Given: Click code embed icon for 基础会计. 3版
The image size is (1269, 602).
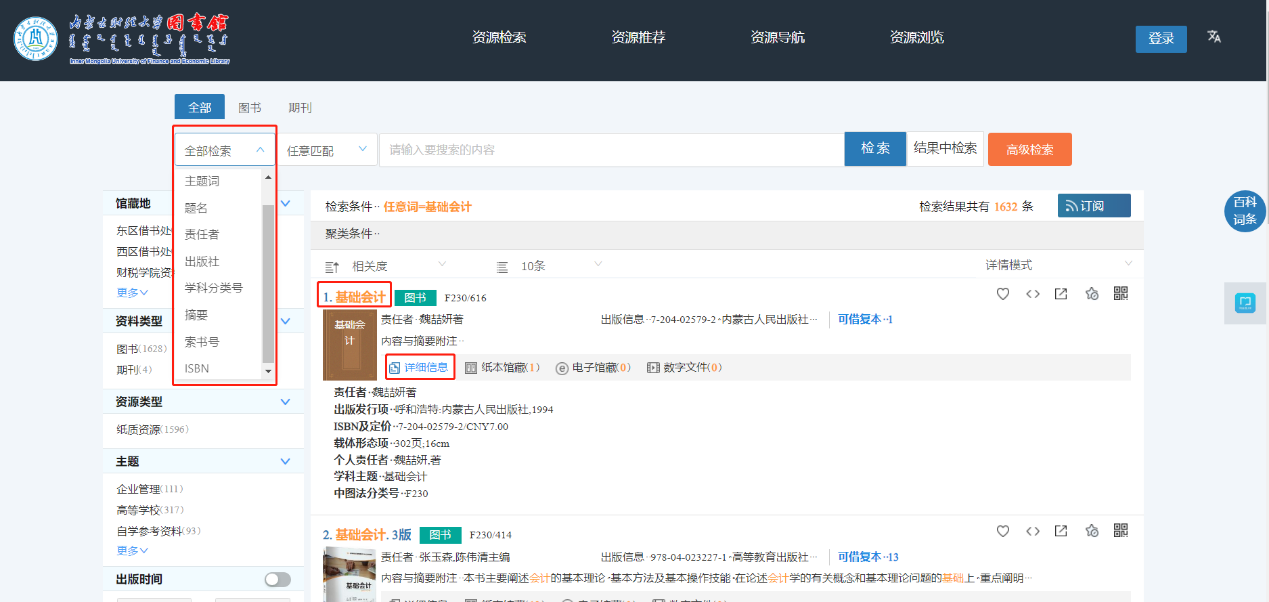Looking at the screenshot, I should 1033,531.
